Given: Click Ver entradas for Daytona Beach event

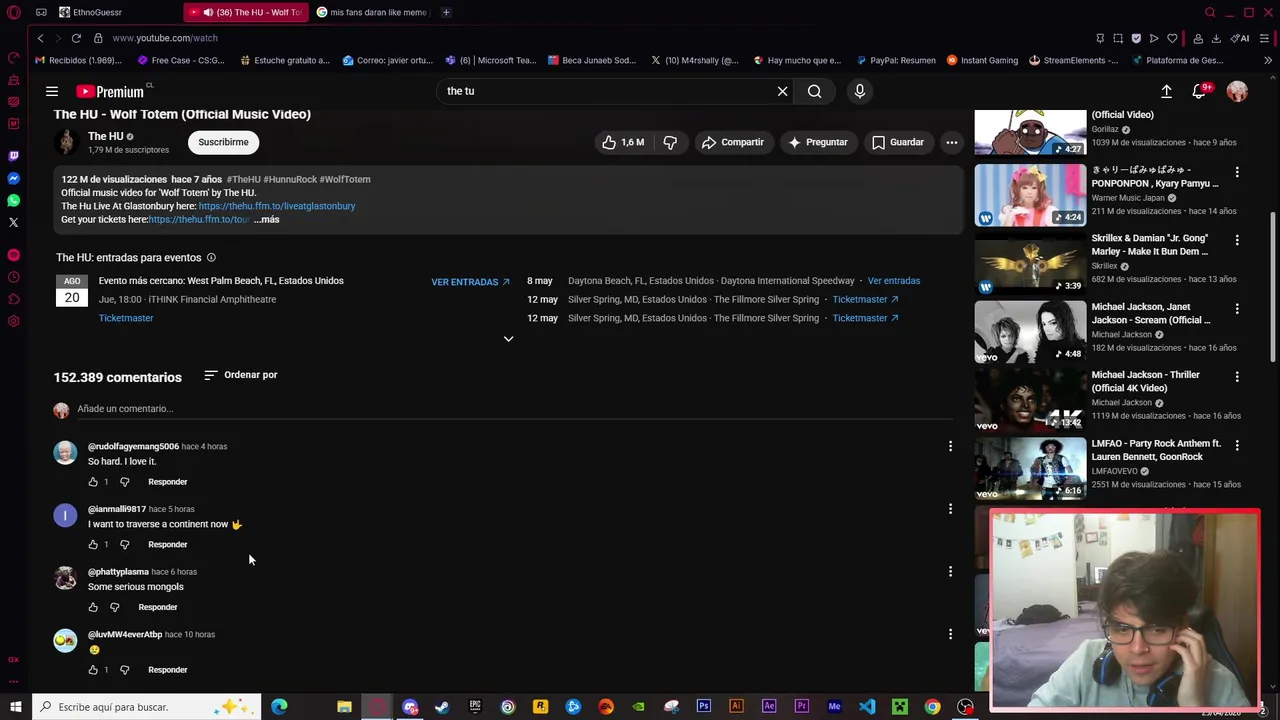Looking at the screenshot, I should click(x=894, y=281).
